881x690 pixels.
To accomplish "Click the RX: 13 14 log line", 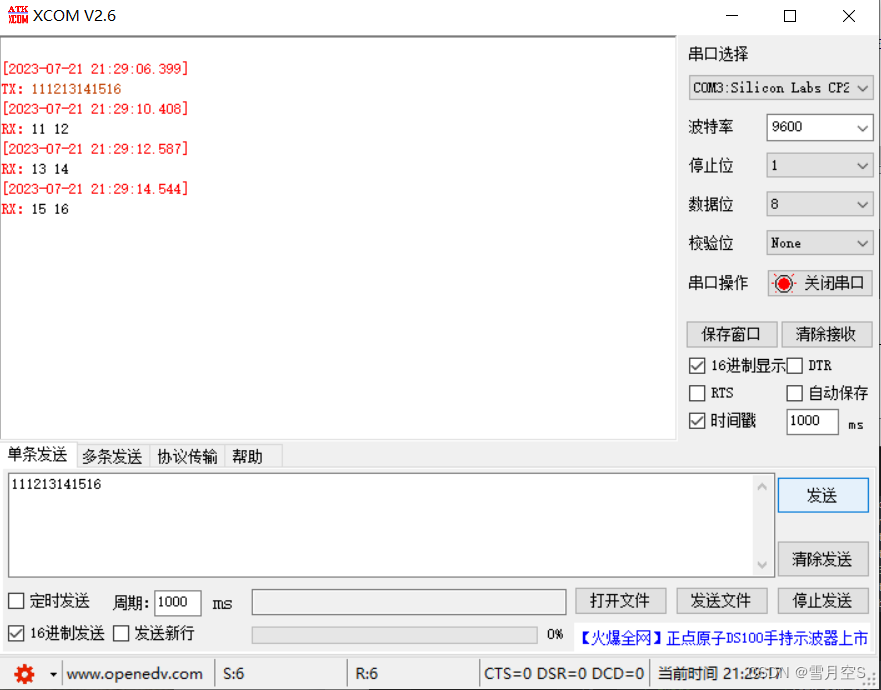I will point(35,169).
